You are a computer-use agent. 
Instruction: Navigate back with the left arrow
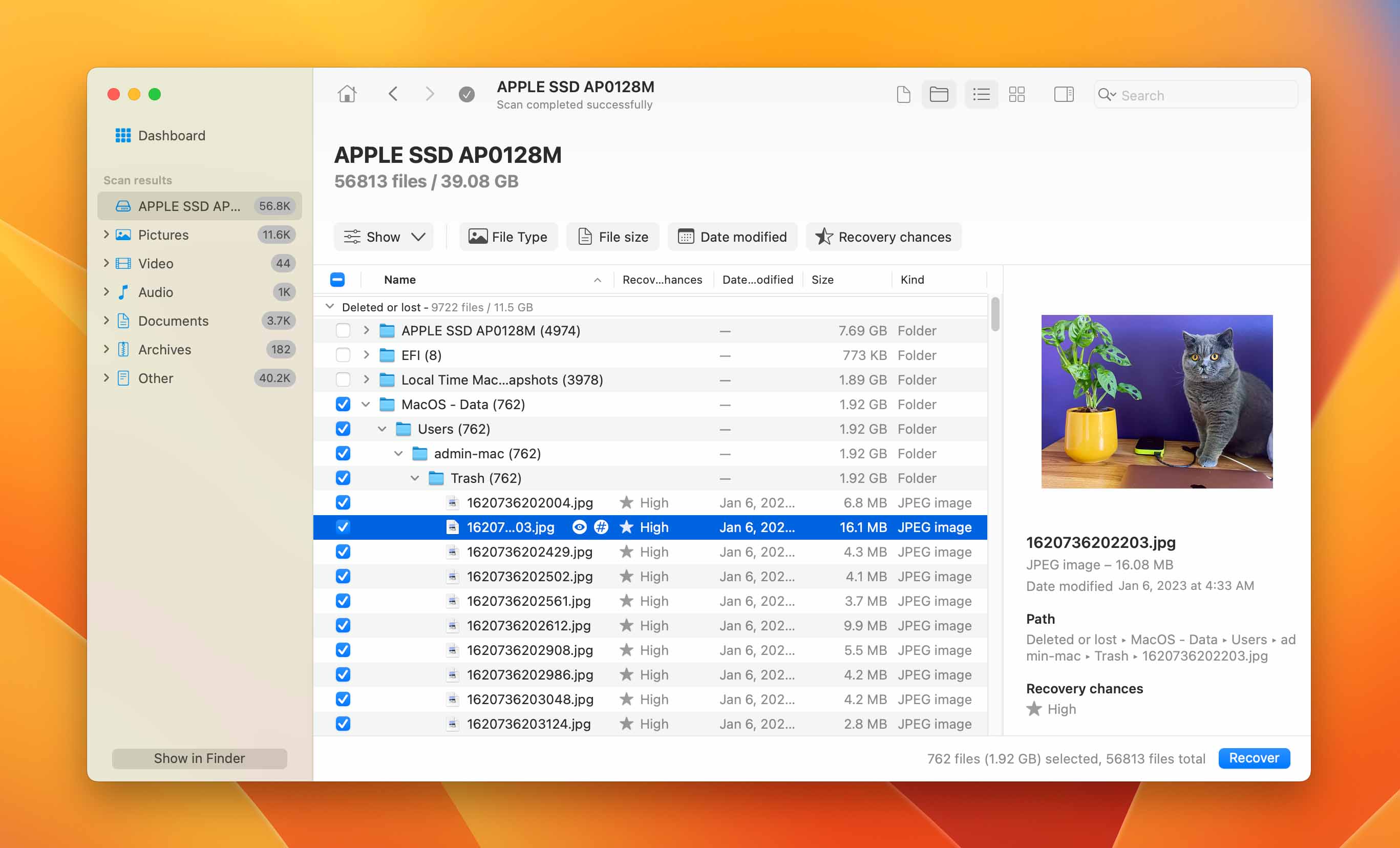393,94
